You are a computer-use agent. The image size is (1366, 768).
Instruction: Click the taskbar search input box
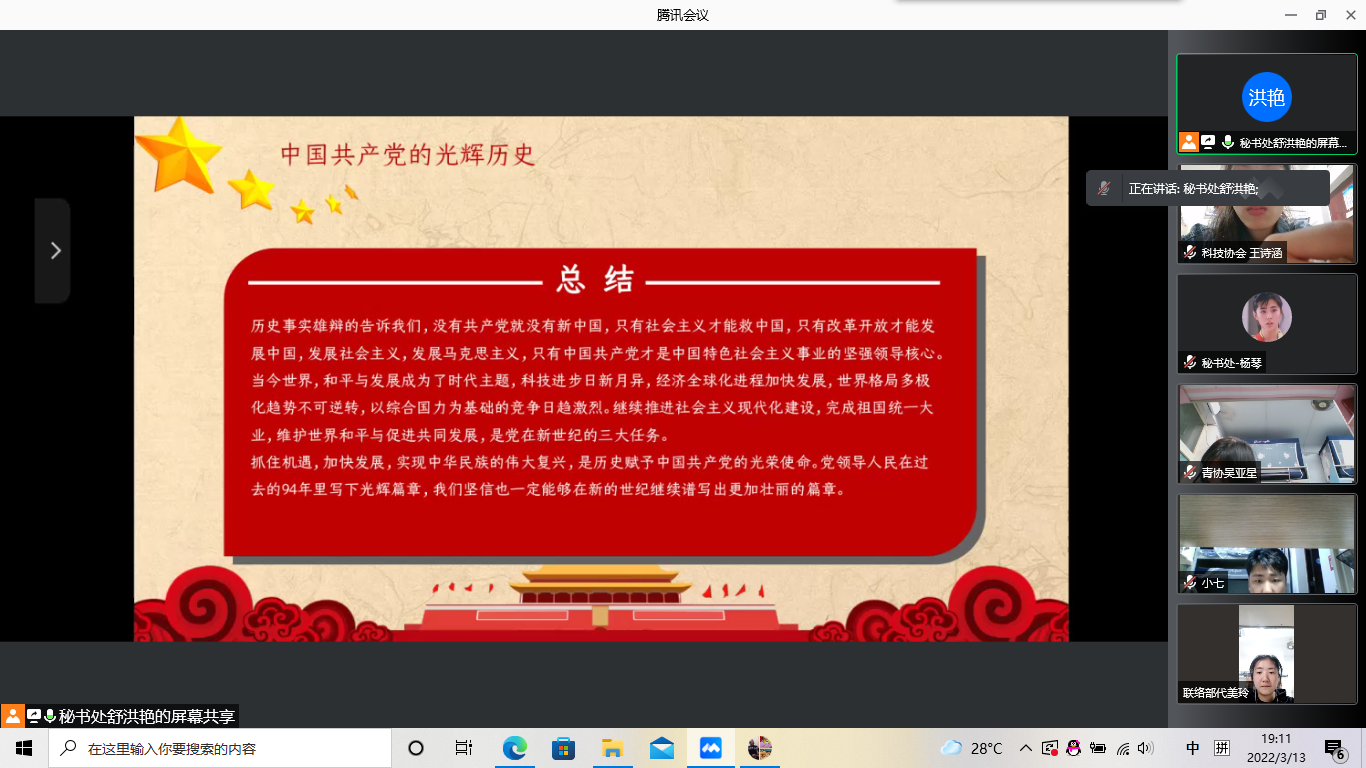(x=220, y=748)
